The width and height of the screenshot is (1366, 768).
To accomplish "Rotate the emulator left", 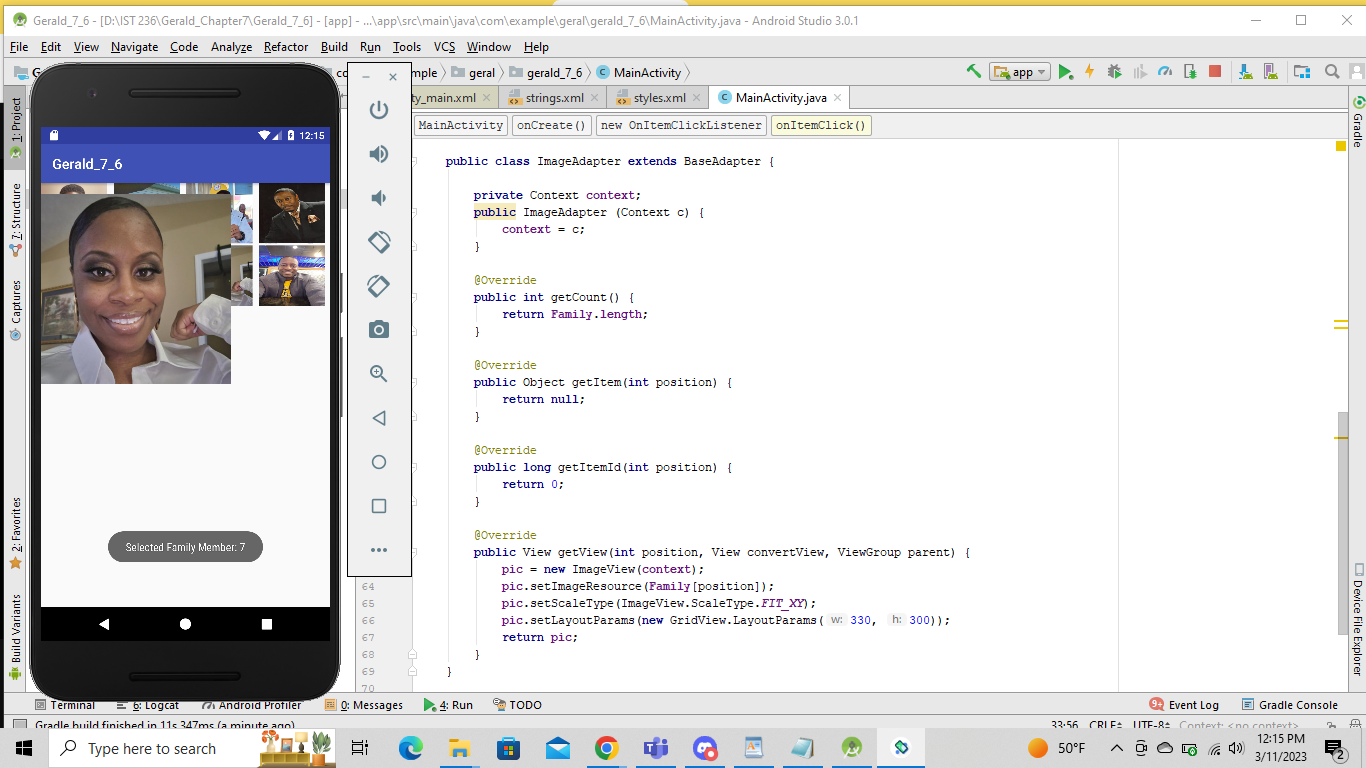I will (379, 242).
